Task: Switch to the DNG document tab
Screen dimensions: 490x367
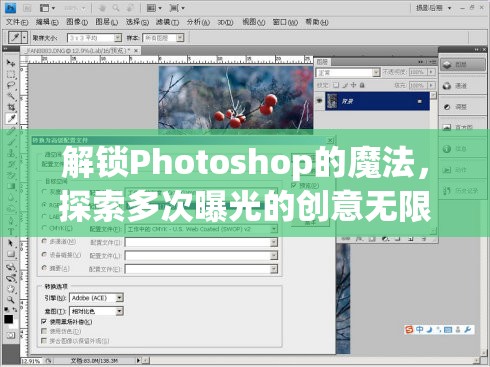Action: tap(80, 51)
